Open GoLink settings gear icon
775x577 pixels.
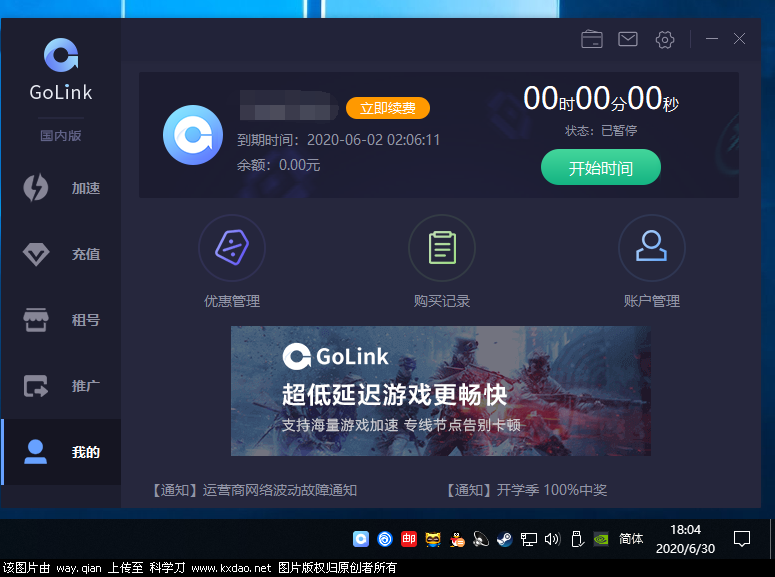coord(665,40)
